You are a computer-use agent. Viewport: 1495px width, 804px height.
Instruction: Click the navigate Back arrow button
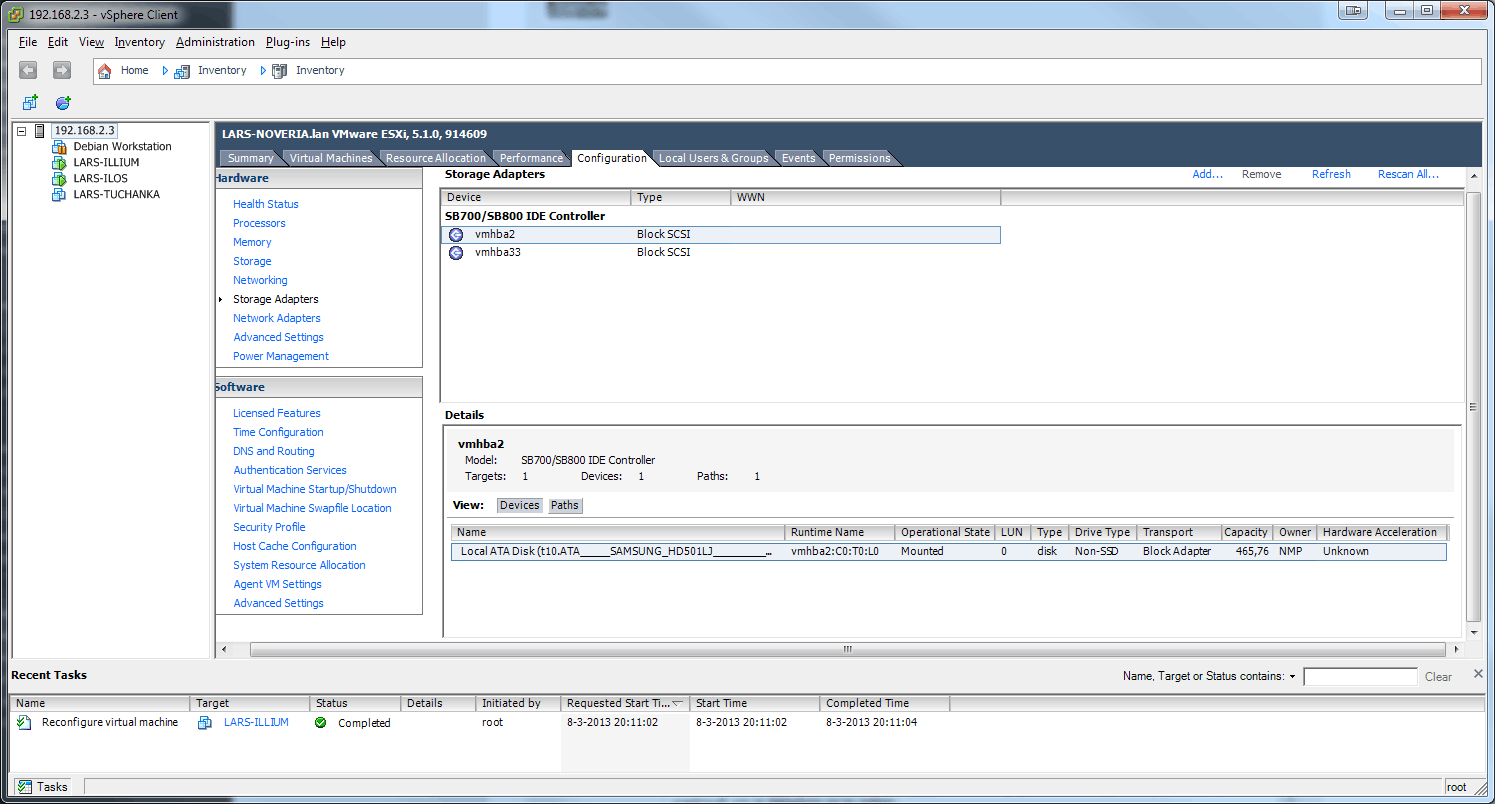tap(28, 70)
